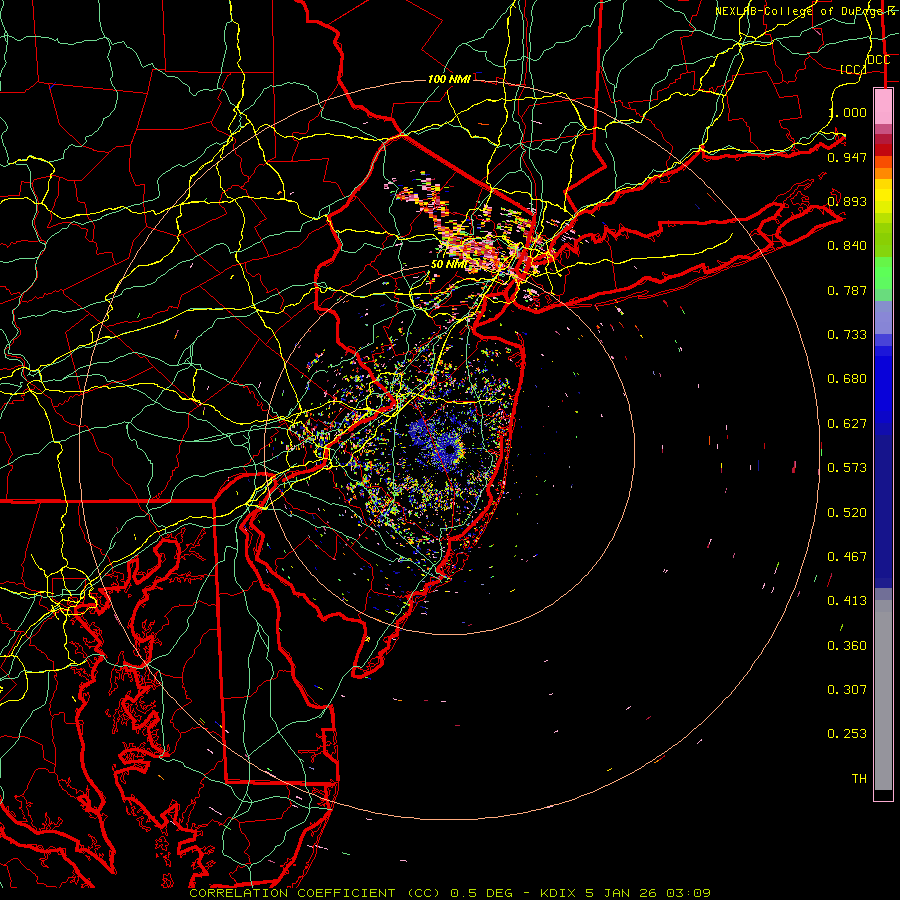Click the Correlation Coefficient caption at bottom

coord(450,893)
